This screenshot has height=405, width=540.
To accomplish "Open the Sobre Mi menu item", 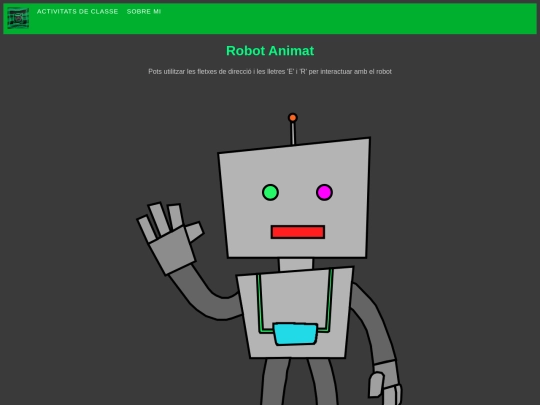I will tap(144, 11).
